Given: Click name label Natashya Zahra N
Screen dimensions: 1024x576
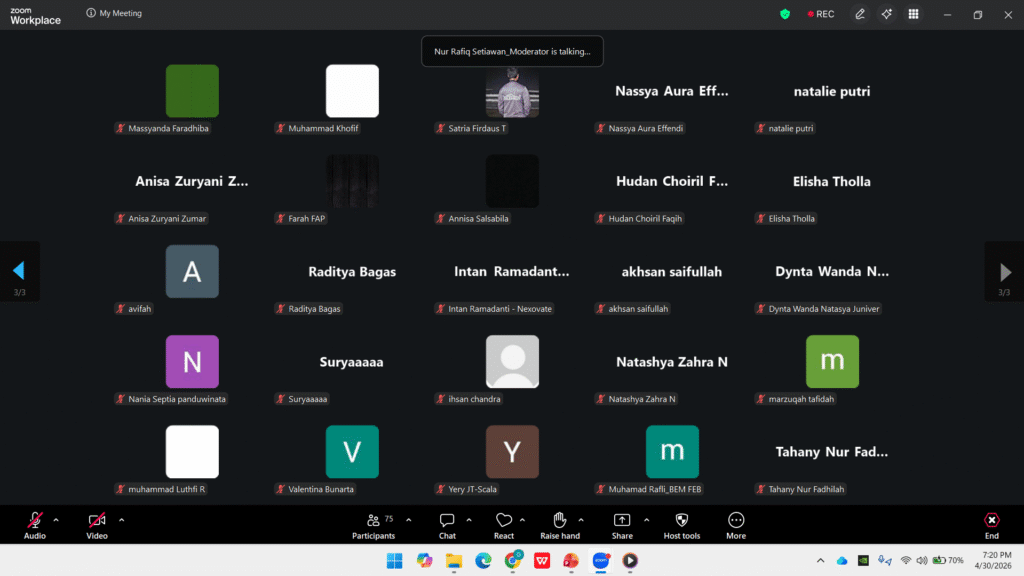Looking at the screenshot, I should pos(636,398).
